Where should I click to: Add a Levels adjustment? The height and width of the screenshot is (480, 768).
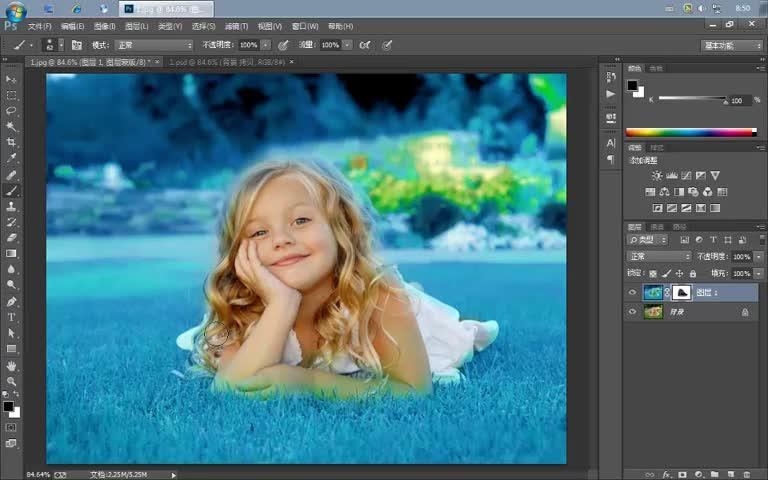click(672, 175)
